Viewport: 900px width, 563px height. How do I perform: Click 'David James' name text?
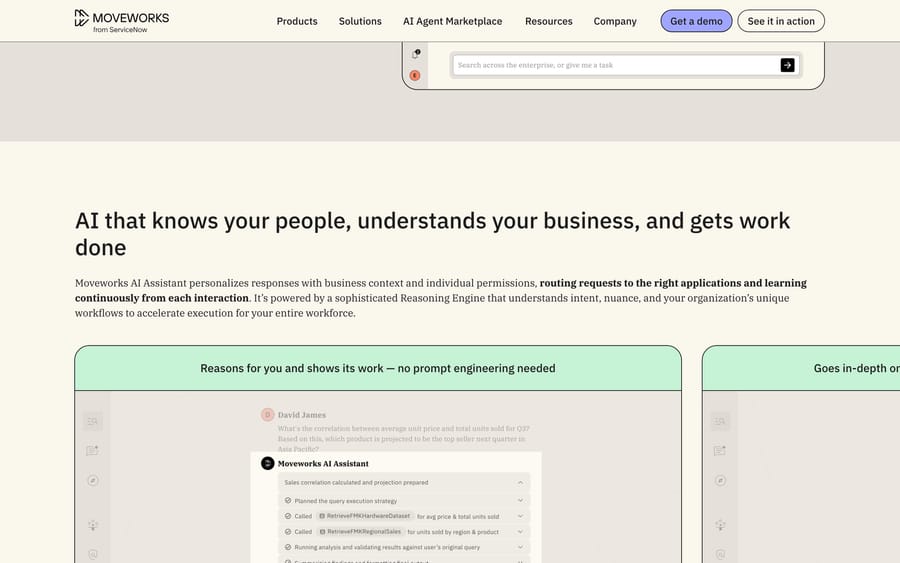point(301,414)
